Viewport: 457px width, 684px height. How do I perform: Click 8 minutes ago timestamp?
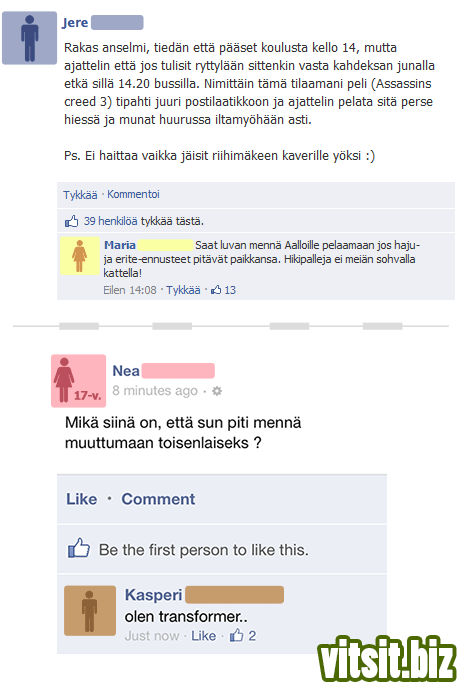tap(155, 391)
